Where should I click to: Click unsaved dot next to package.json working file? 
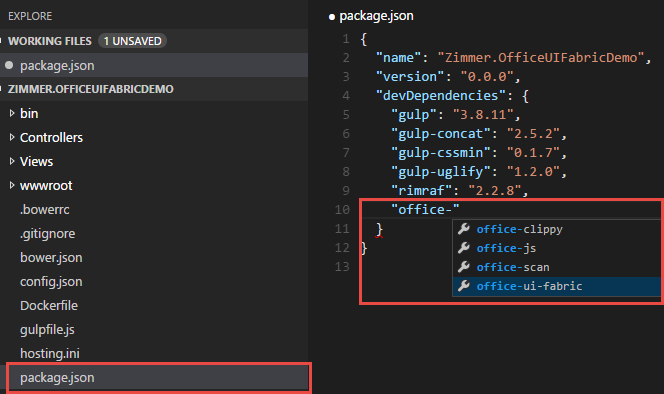pyautogui.click(x=9, y=65)
